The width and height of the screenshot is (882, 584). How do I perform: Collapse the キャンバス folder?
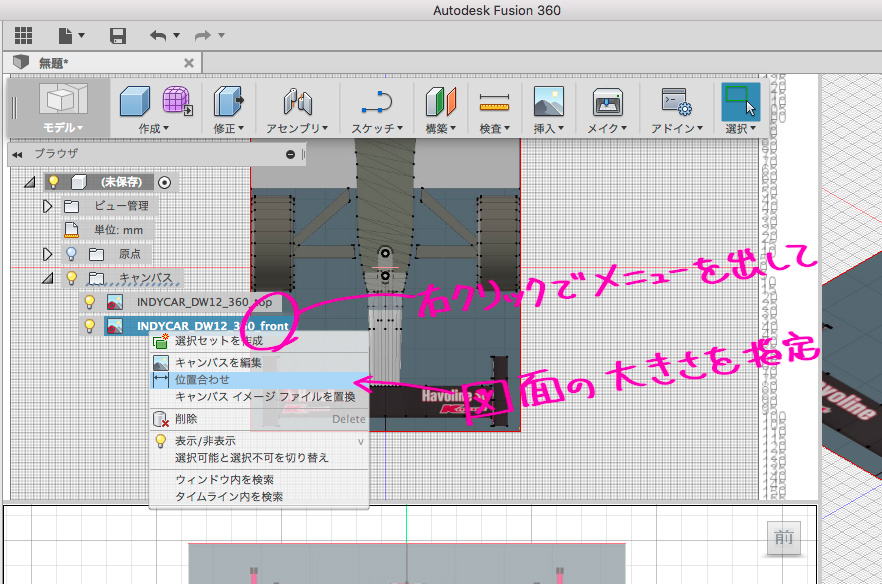[x=48, y=278]
